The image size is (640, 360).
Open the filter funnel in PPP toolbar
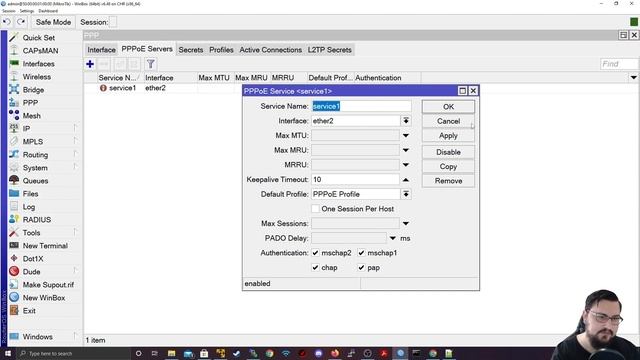coord(151,64)
